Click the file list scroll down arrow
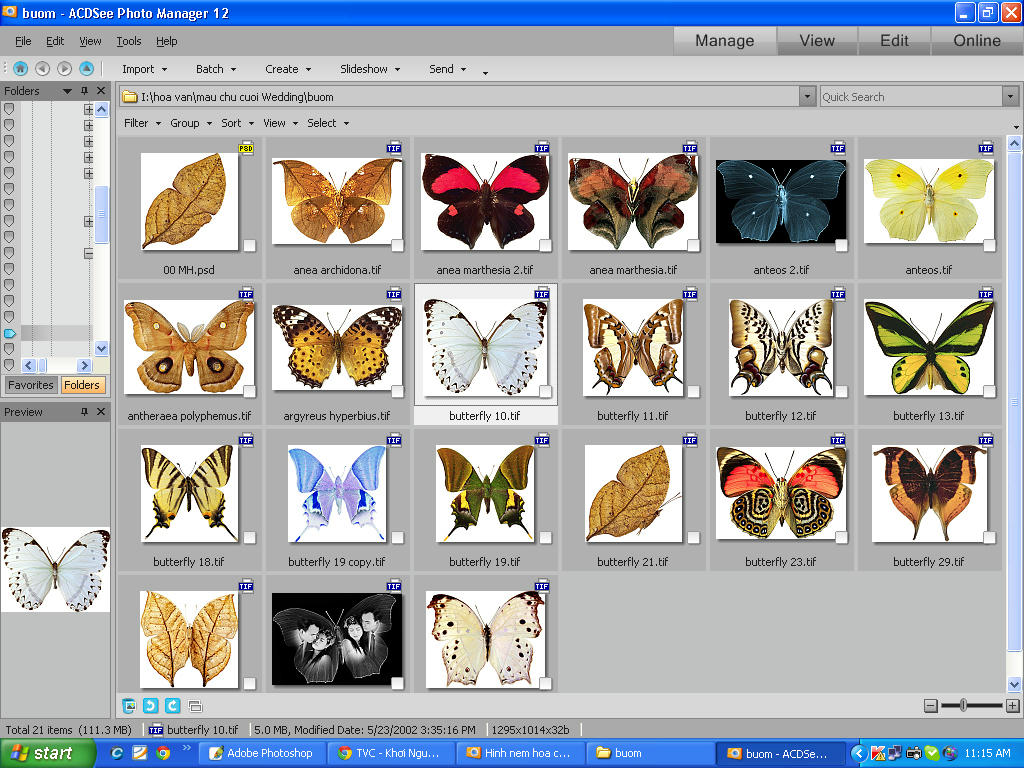The width and height of the screenshot is (1024, 768). tap(1014, 684)
